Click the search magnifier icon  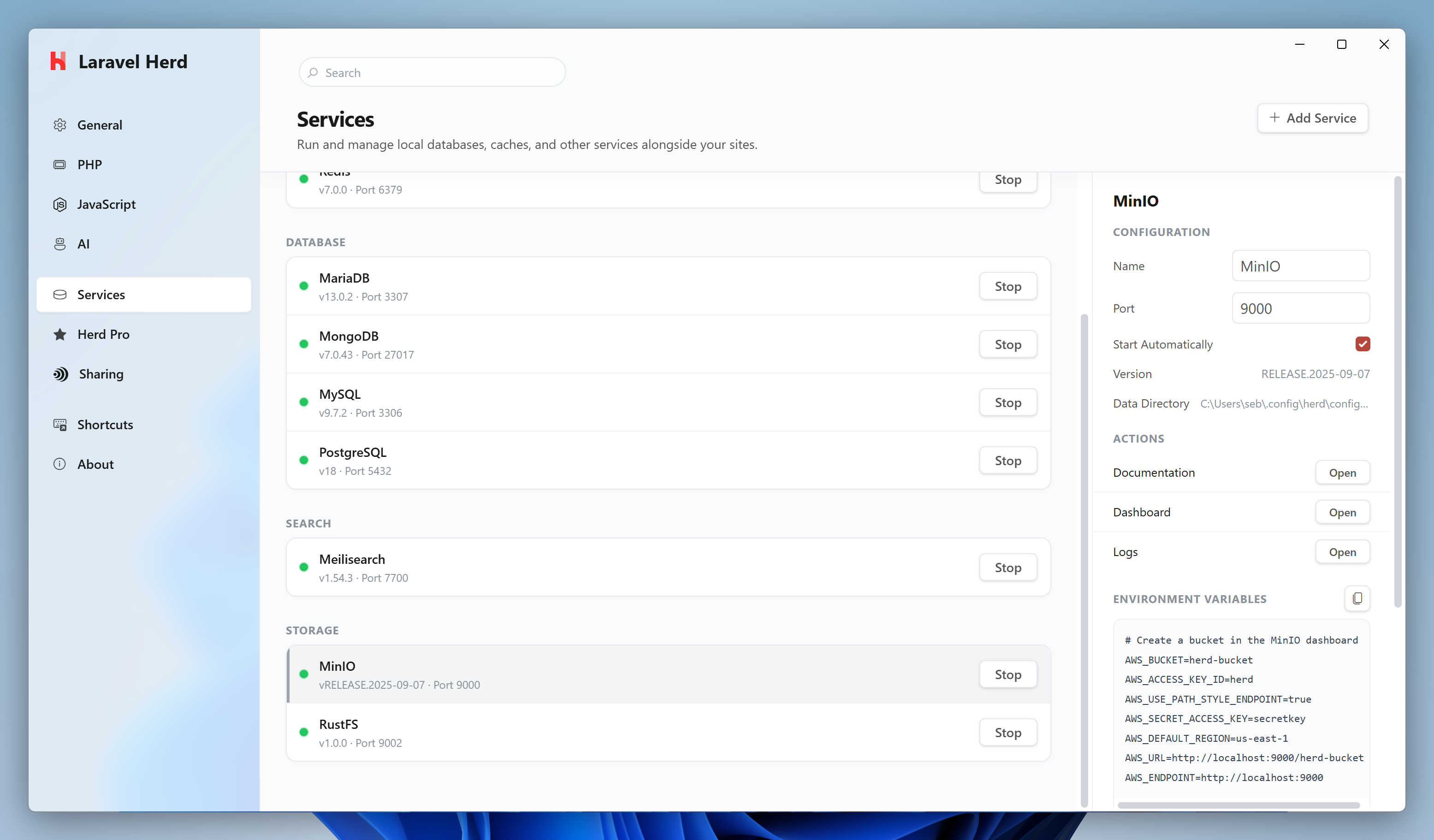pos(313,72)
